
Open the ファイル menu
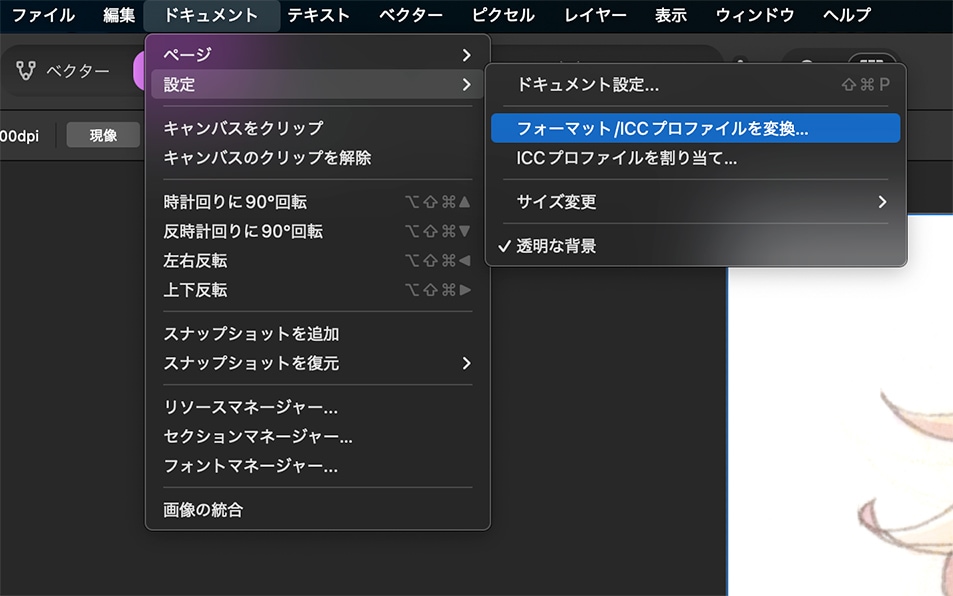(x=43, y=15)
